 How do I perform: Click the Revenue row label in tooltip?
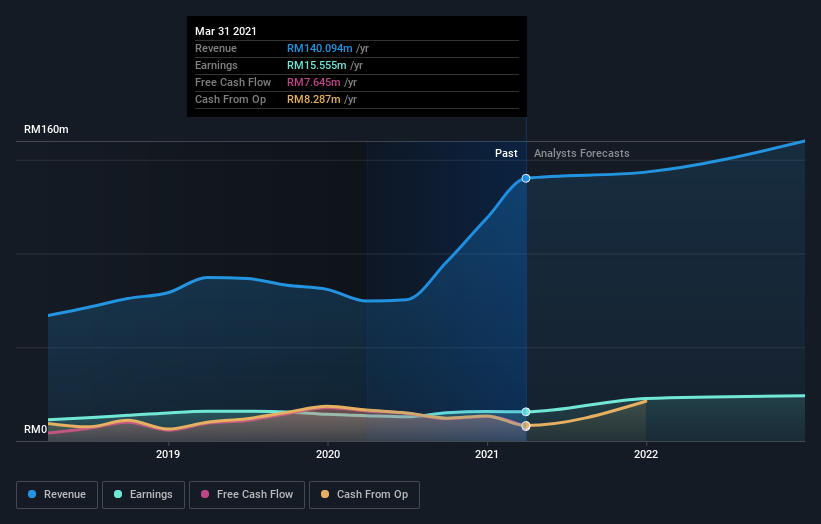pos(216,48)
